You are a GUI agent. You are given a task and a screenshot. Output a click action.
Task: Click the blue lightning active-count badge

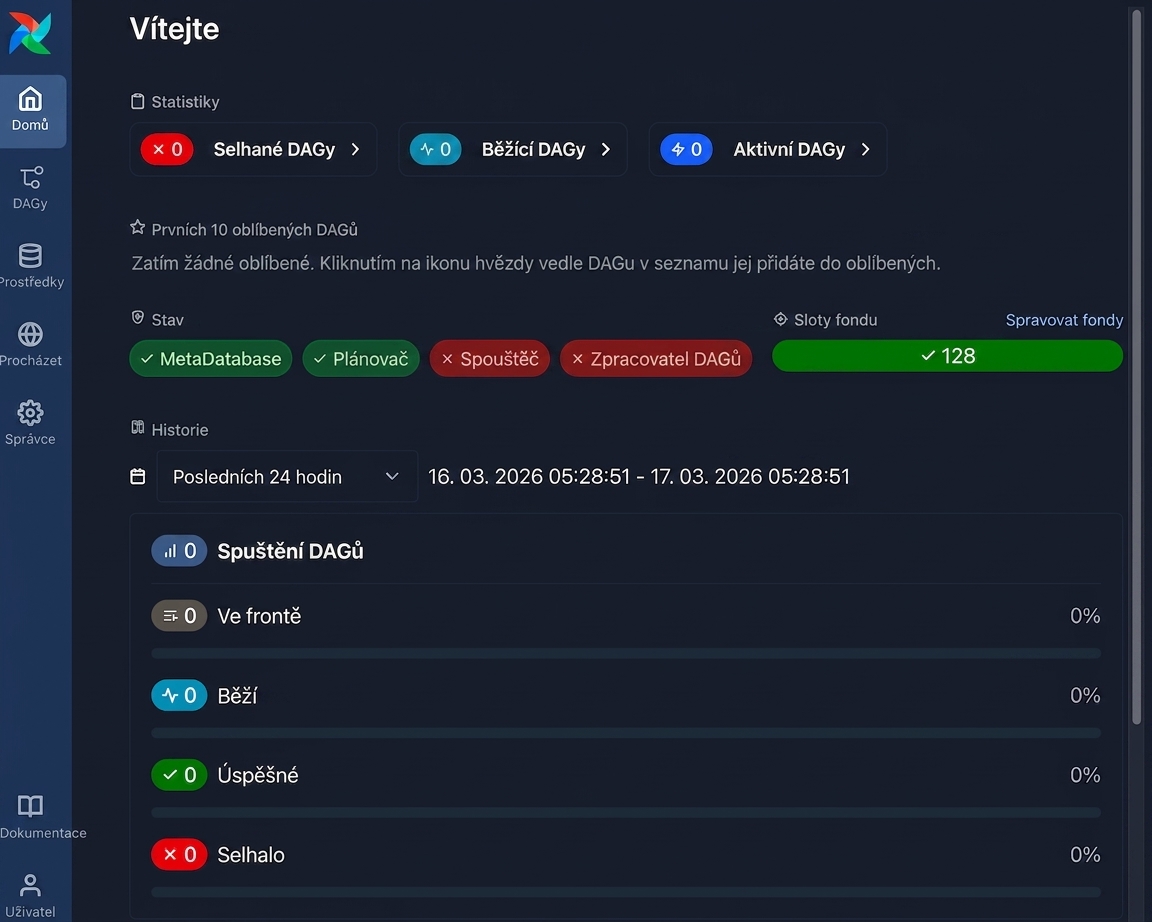coord(686,149)
